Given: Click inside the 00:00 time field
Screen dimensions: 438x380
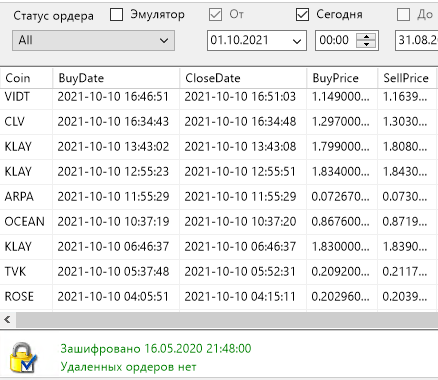Looking at the screenshot, I should (x=335, y=41).
